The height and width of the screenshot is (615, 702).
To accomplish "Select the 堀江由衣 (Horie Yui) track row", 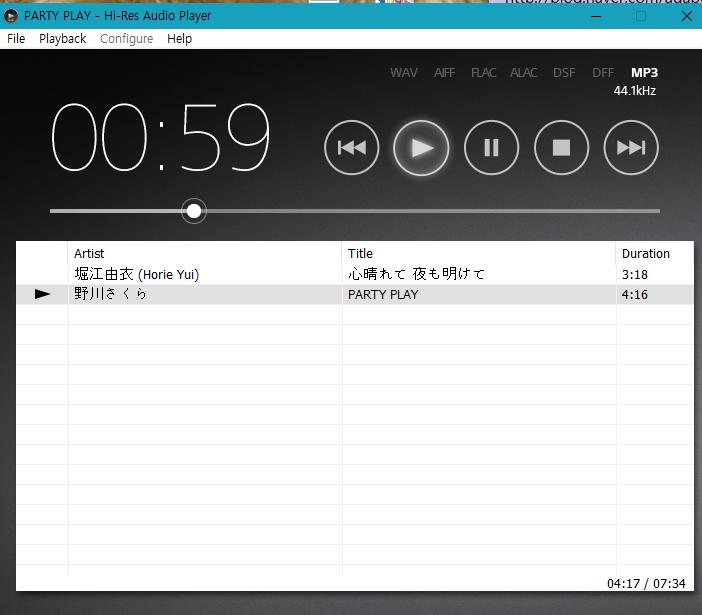I will pyautogui.click(x=136, y=274).
